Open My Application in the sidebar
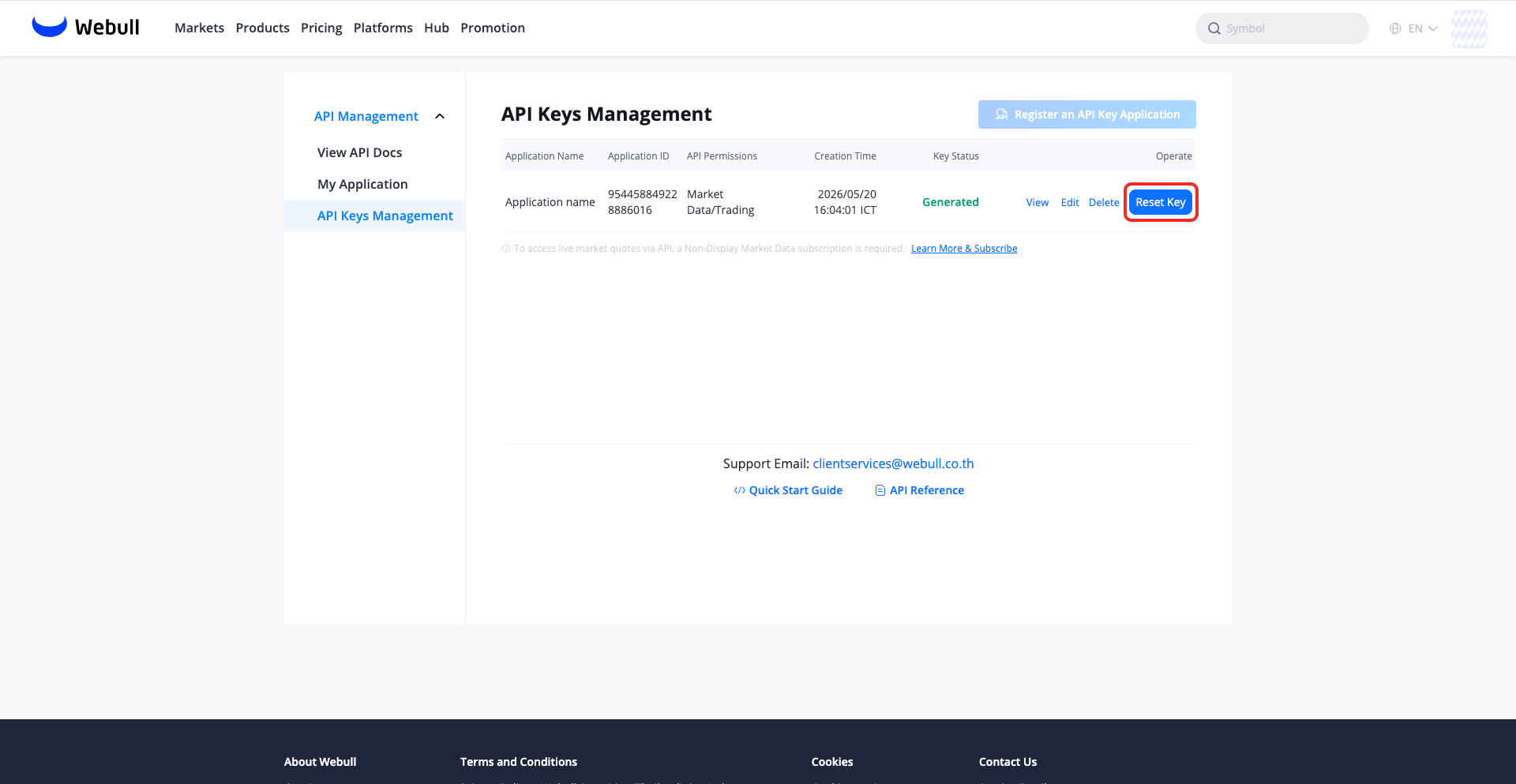Screen dimensions: 1516x784 click(x=362, y=184)
